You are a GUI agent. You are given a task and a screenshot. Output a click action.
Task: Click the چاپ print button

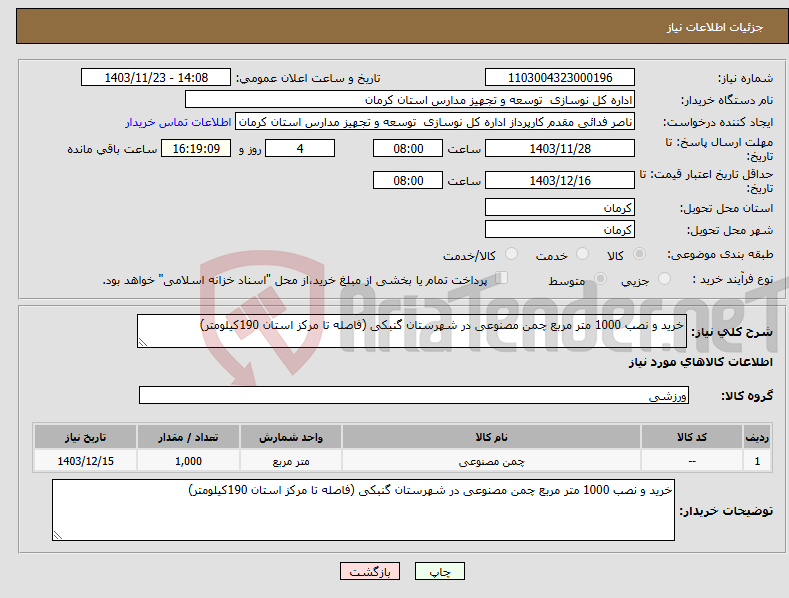(x=440, y=571)
